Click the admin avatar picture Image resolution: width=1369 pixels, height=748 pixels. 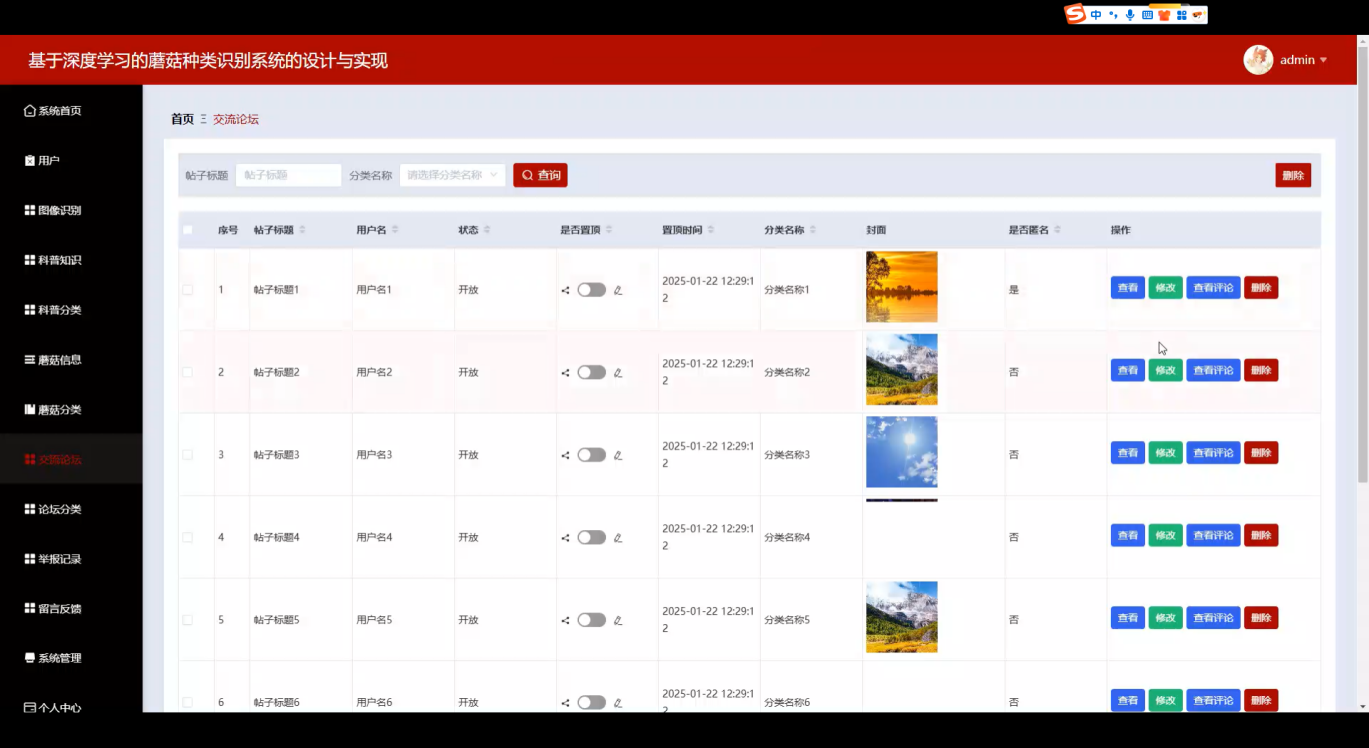pyautogui.click(x=1258, y=60)
